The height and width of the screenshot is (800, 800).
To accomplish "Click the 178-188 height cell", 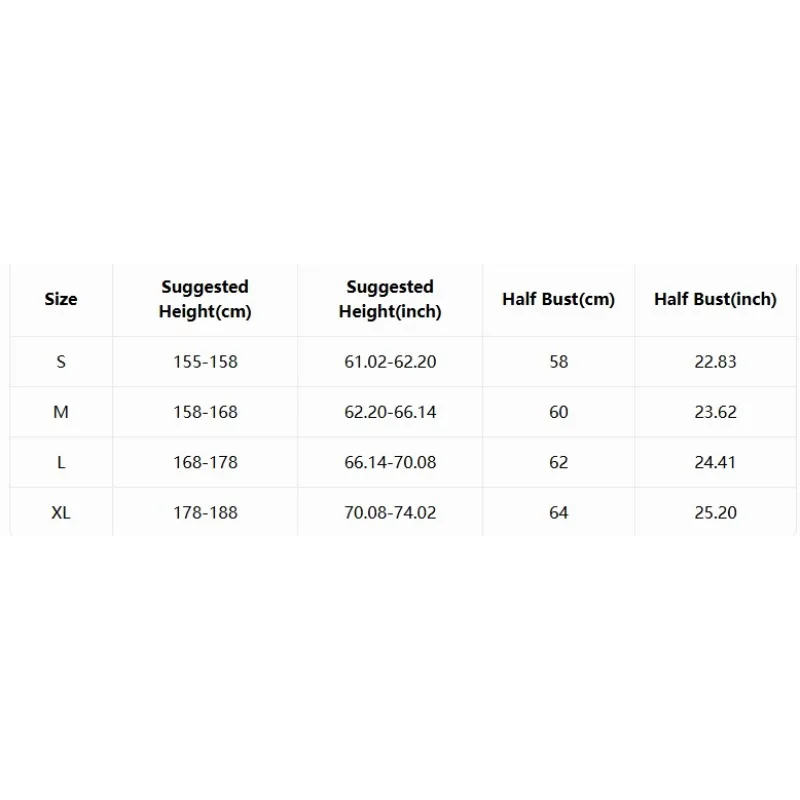I will coord(205,512).
